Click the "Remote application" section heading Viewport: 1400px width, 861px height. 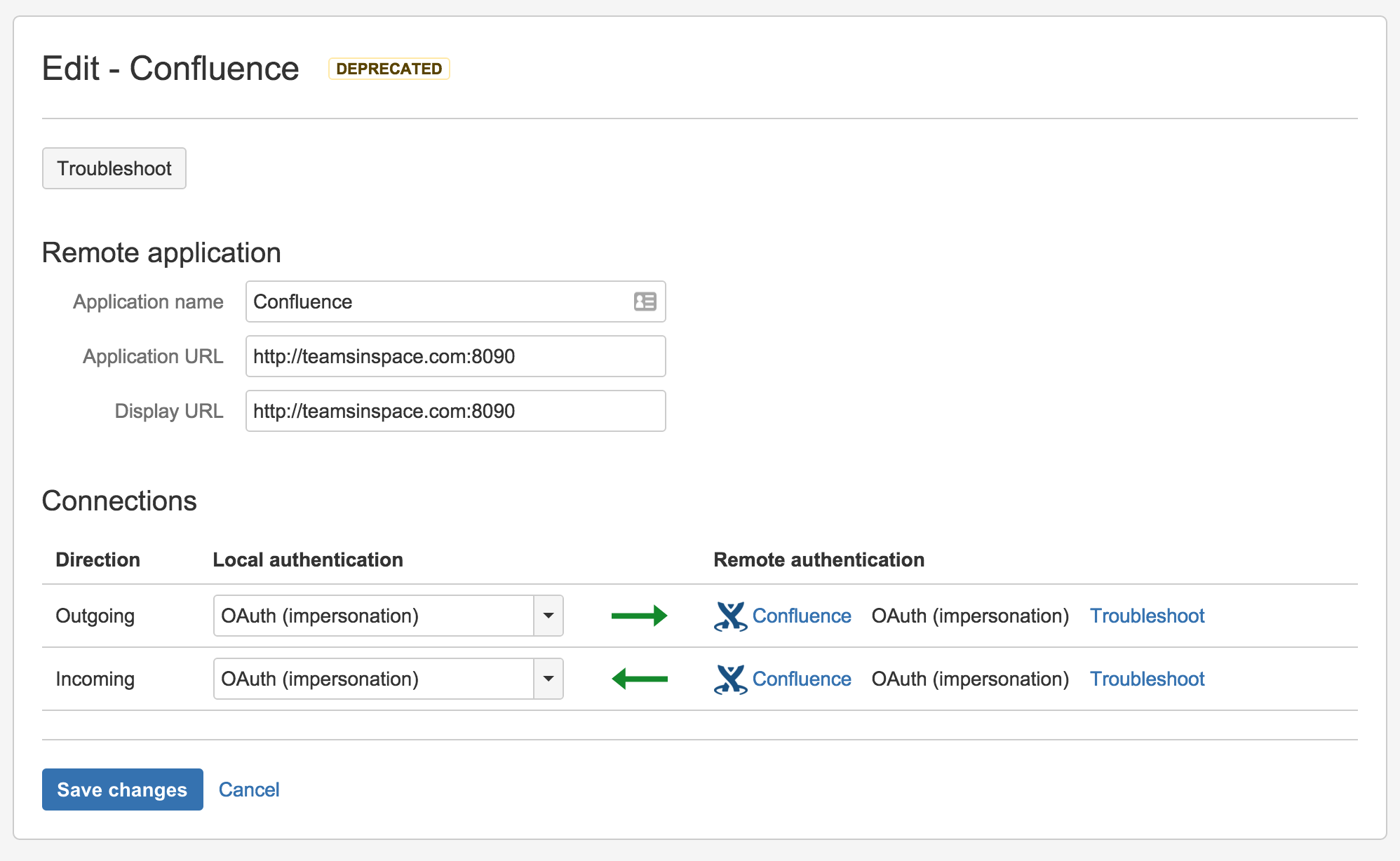(161, 253)
